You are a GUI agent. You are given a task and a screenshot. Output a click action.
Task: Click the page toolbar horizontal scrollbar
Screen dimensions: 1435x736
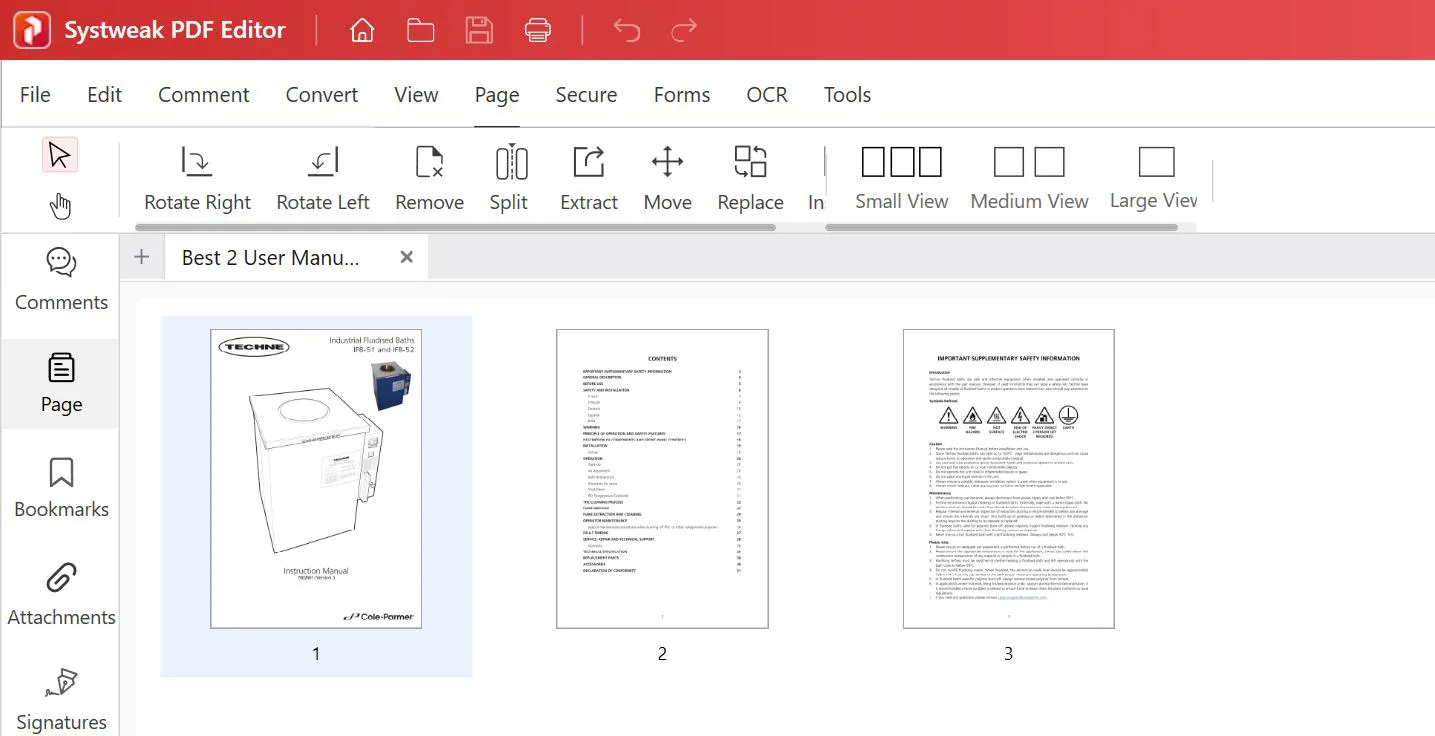[460, 228]
